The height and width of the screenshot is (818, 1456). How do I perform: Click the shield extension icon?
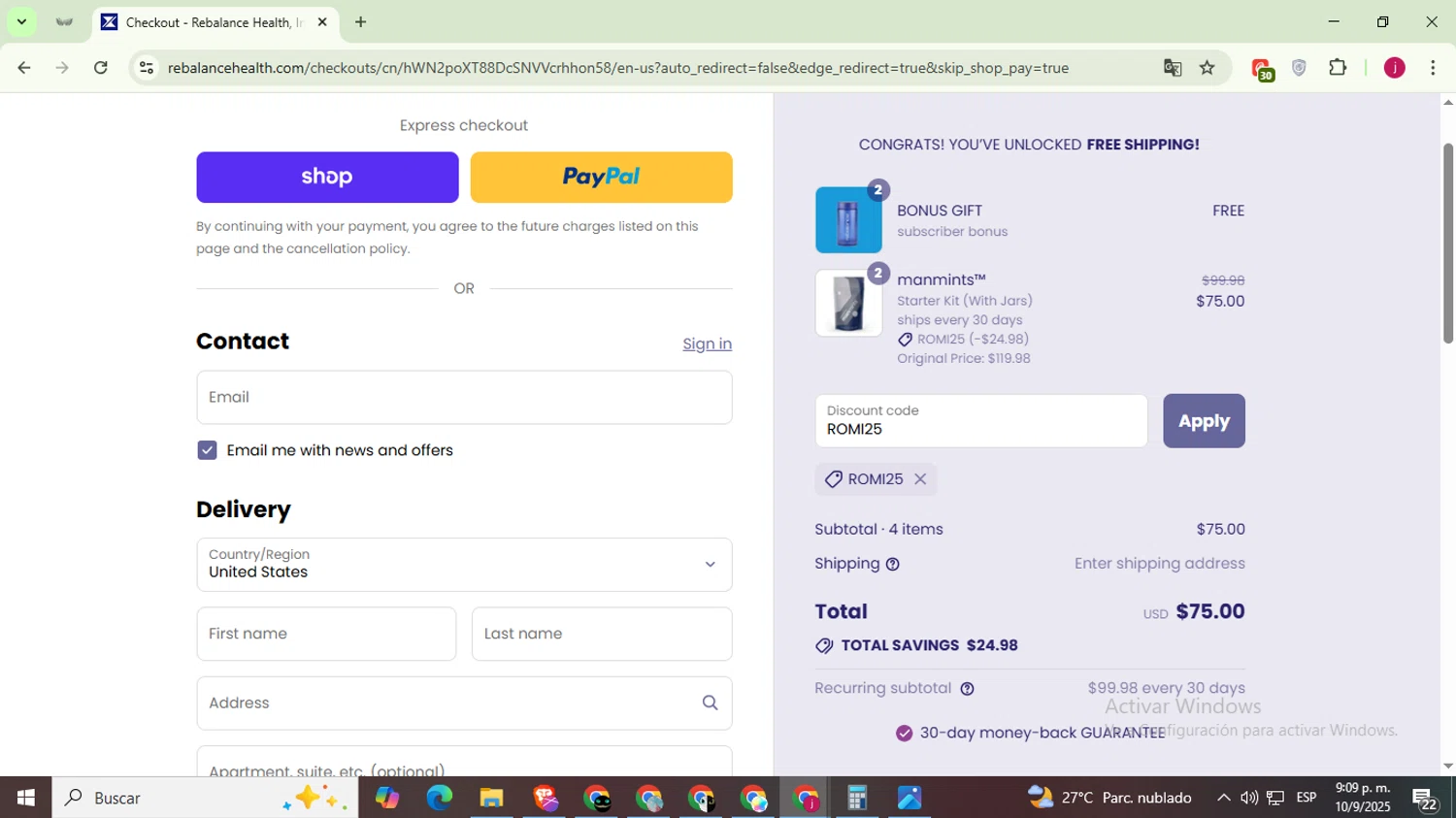tap(1299, 68)
